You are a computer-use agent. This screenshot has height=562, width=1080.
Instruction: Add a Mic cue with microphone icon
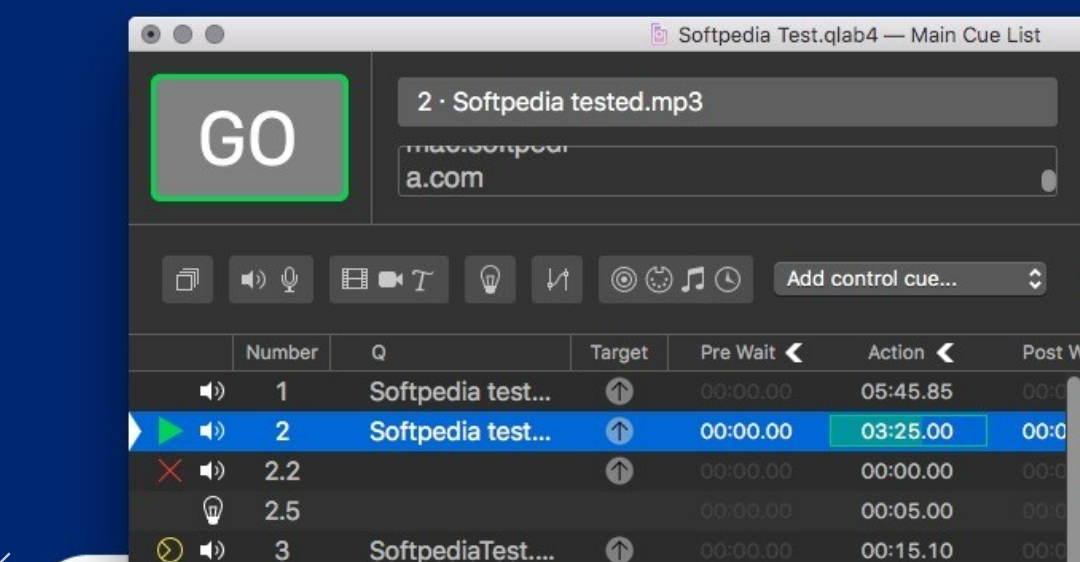(290, 280)
